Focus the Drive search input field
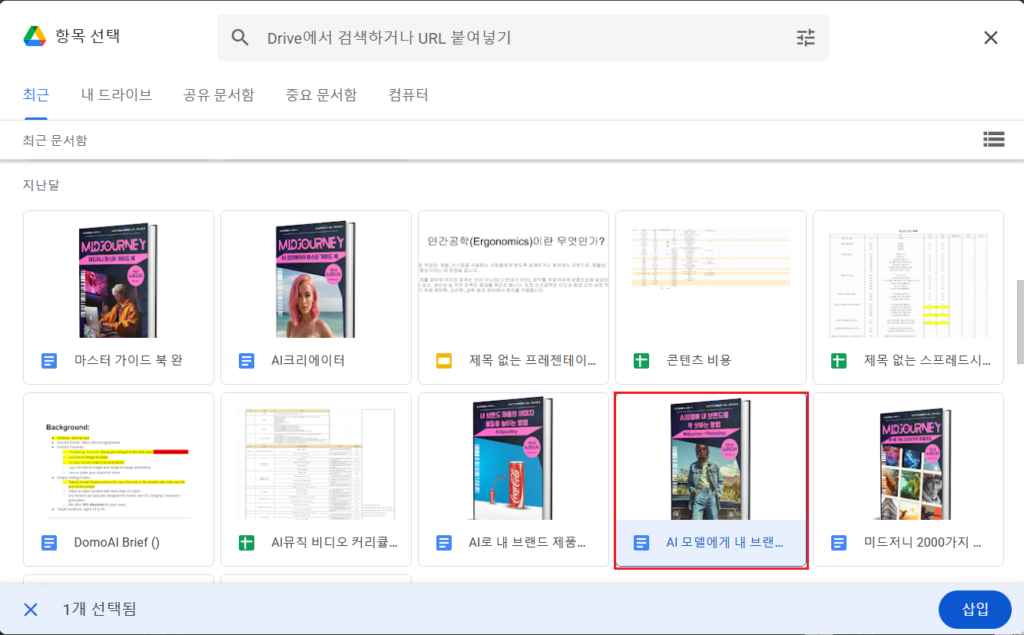1024x635 pixels. [520, 38]
